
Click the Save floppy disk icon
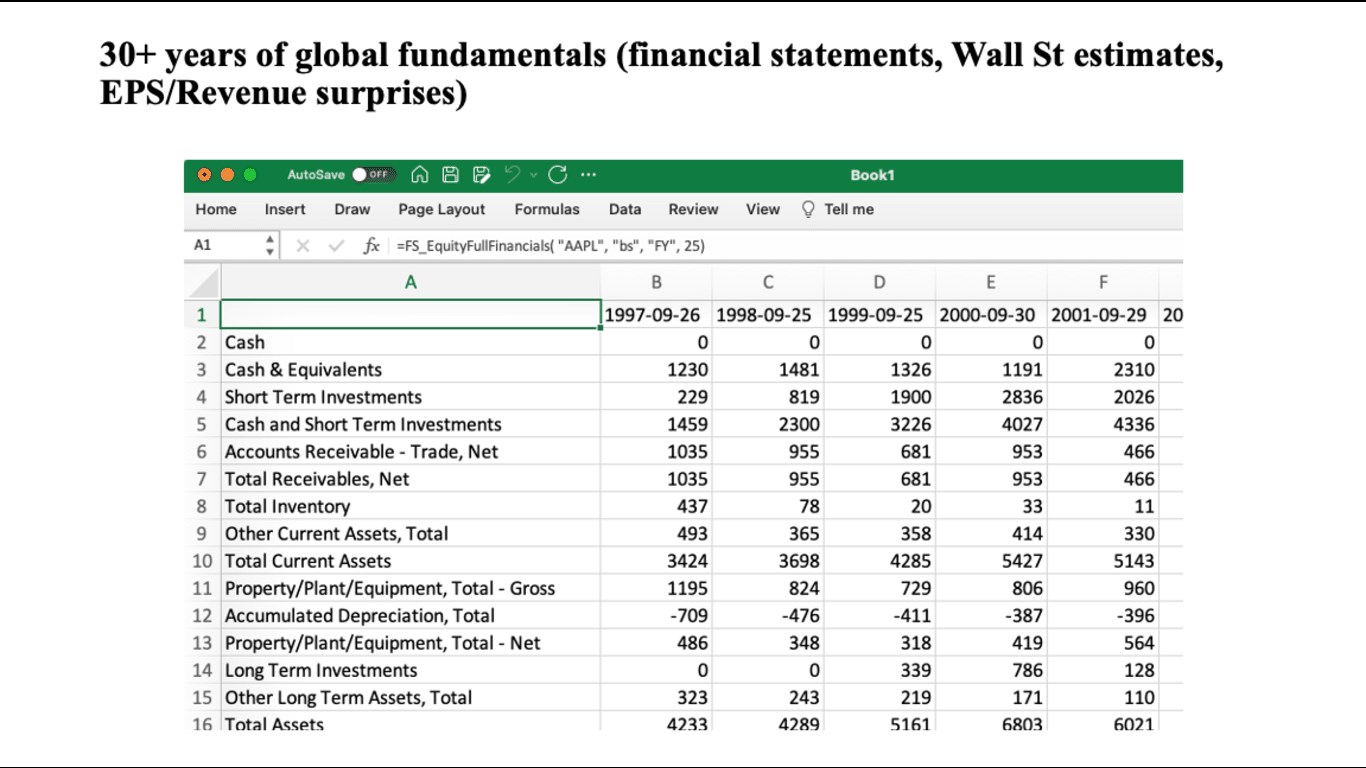(x=451, y=175)
